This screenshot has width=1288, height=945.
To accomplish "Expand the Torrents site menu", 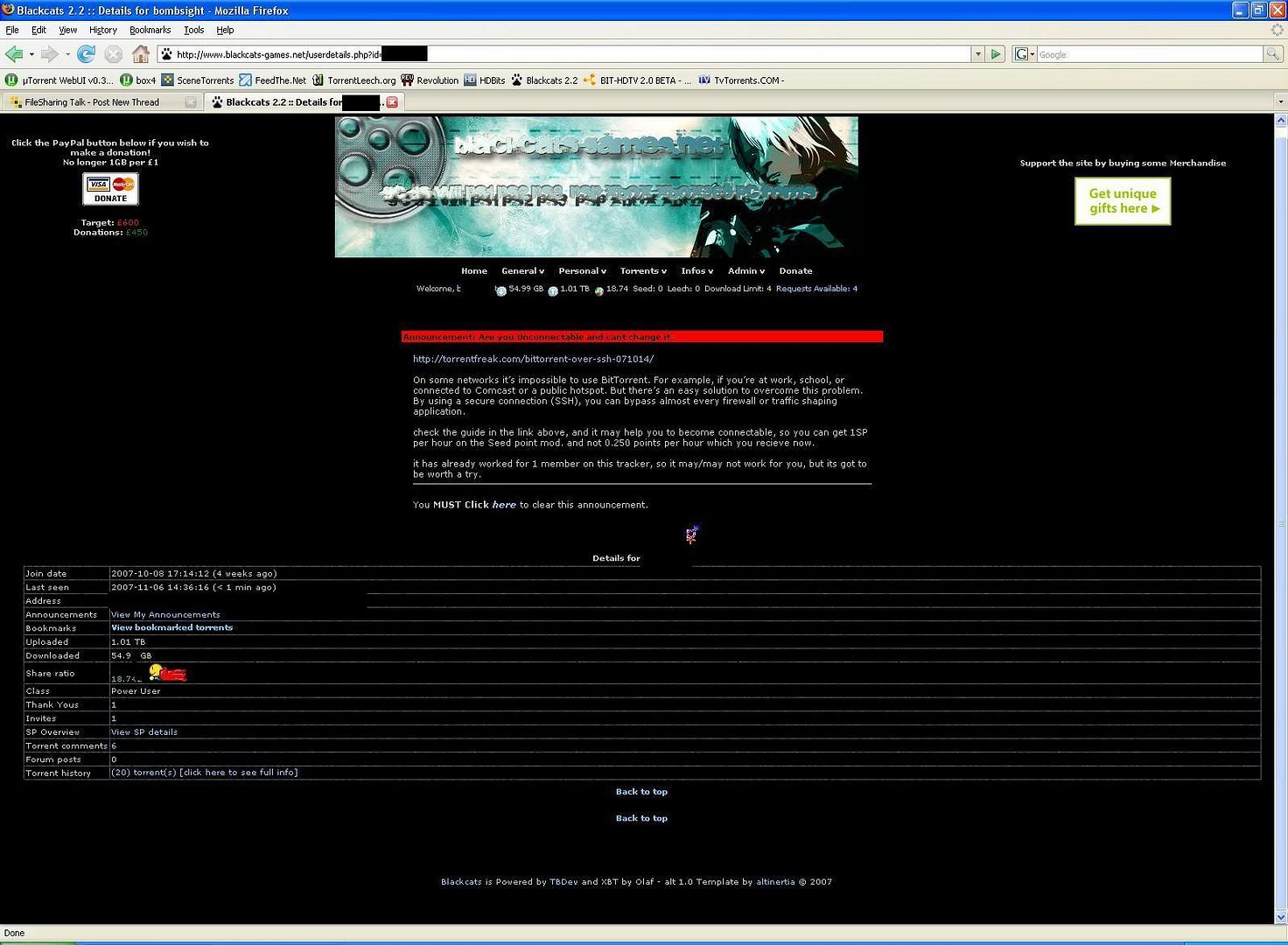I will click(643, 271).
